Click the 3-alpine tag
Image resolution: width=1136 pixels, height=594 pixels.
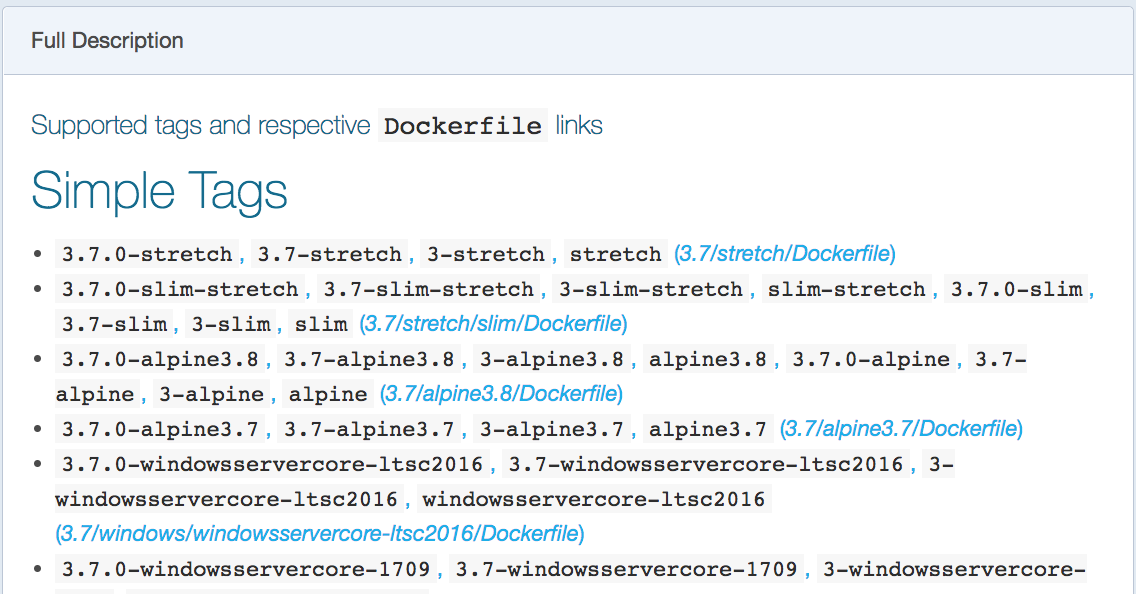[x=212, y=394]
